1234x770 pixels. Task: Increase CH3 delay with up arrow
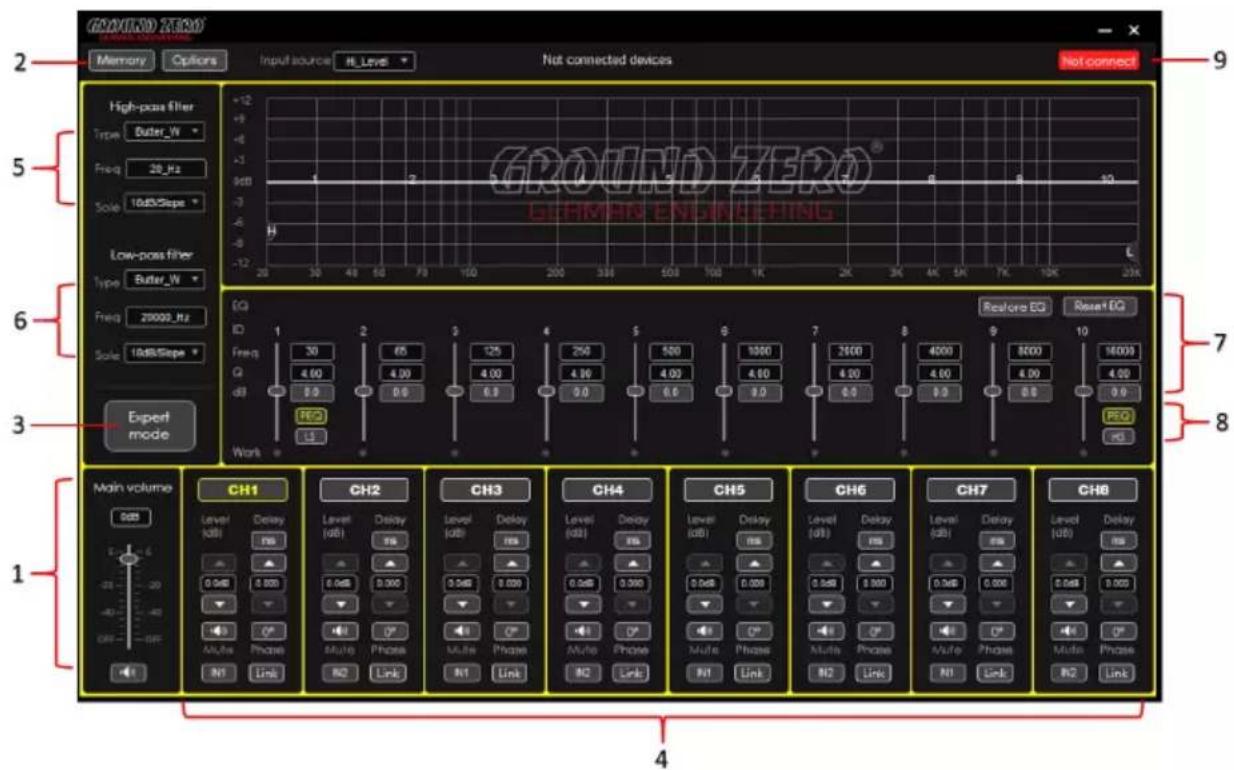(x=510, y=564)
